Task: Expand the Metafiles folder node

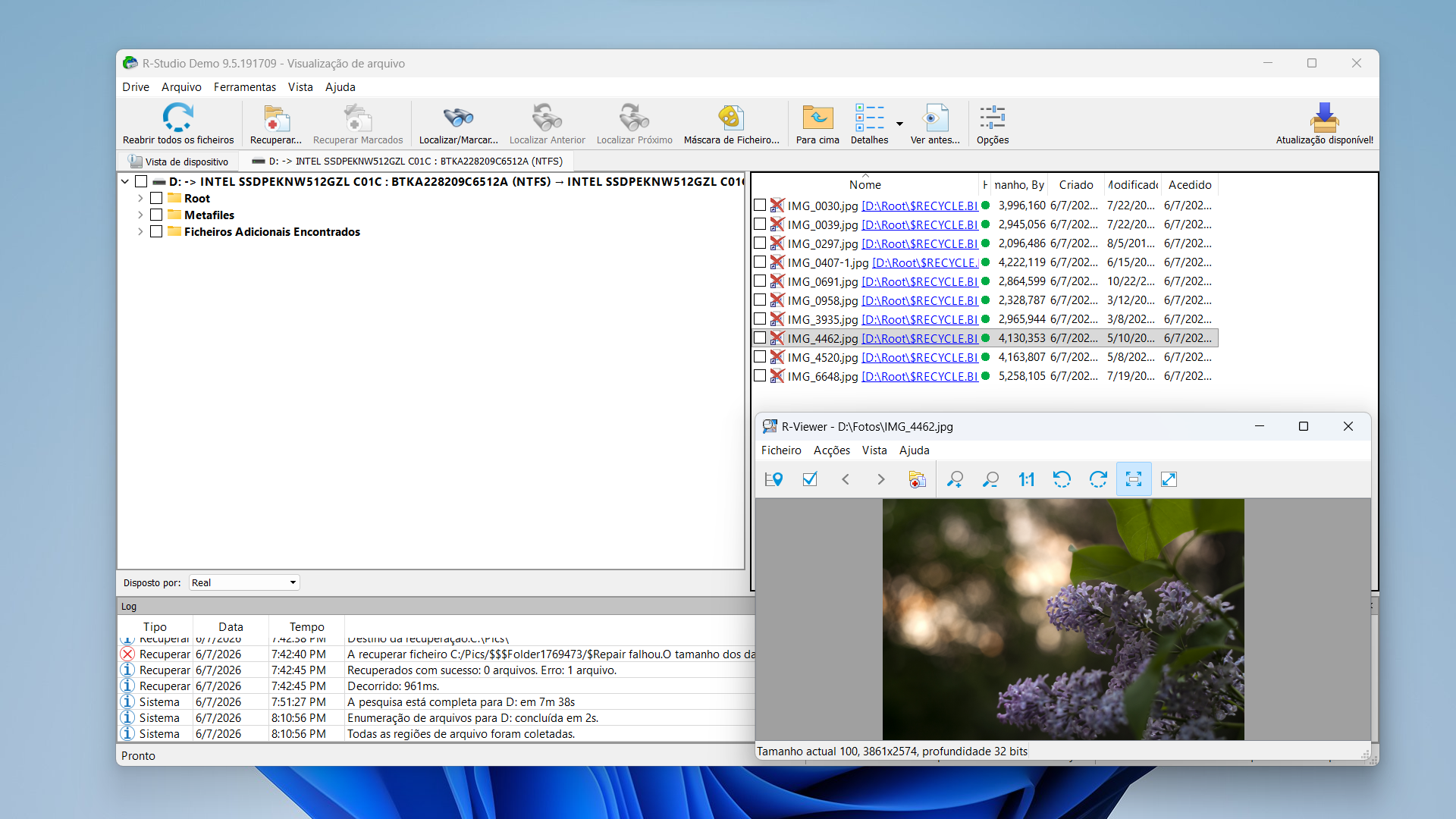Action: click(140, 215)
